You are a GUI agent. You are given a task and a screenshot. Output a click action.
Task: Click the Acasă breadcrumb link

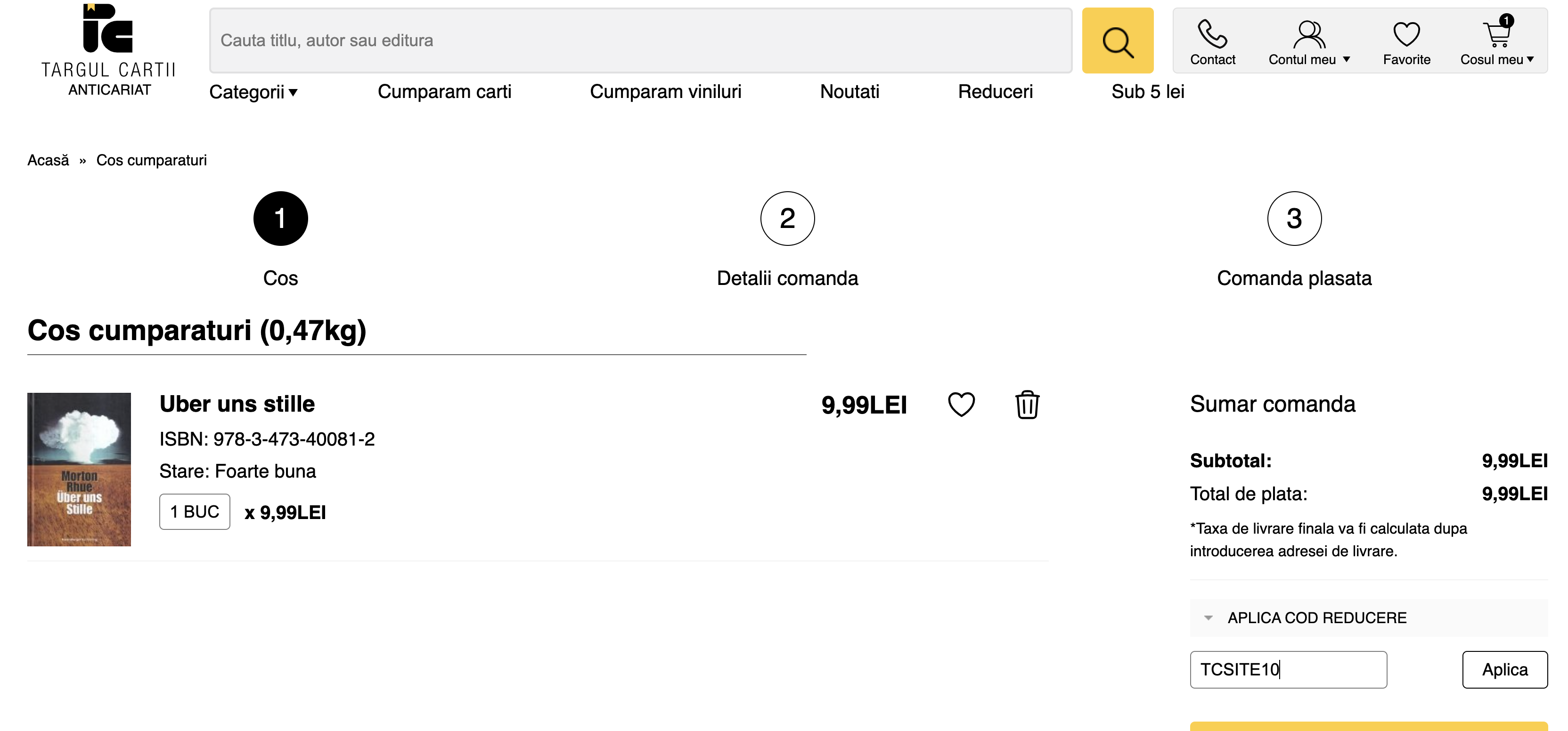click(48, 160)
